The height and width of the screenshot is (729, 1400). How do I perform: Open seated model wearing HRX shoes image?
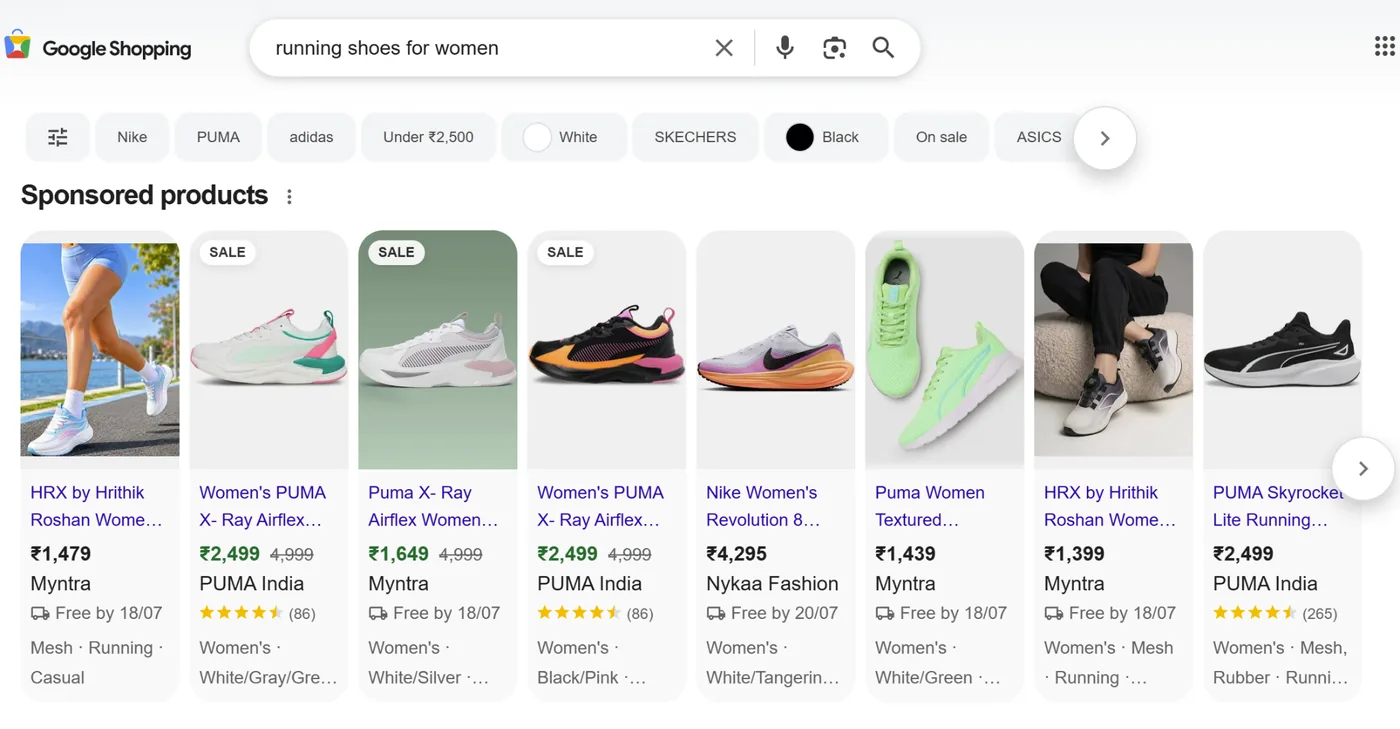coord(1114,350)
